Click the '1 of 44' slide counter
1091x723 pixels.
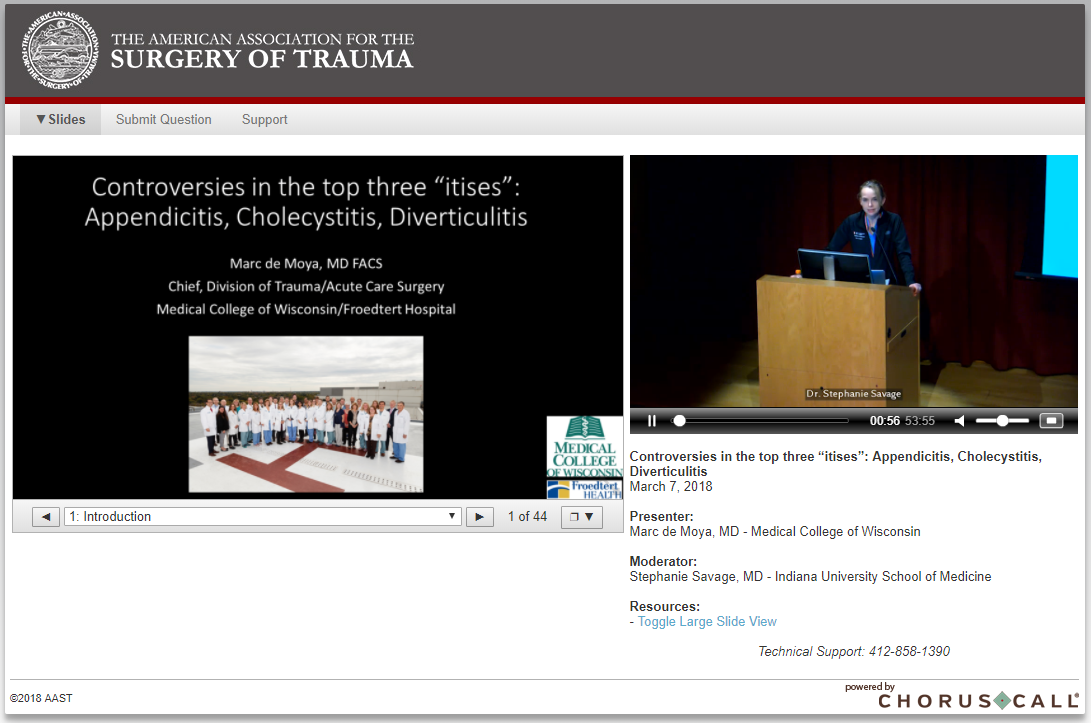click(x=527, y=516)
